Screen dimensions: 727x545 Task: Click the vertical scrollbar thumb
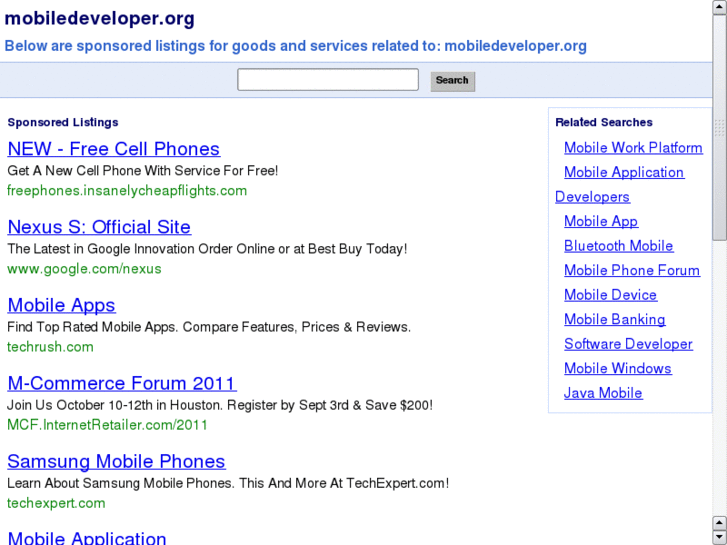(720, 128)
